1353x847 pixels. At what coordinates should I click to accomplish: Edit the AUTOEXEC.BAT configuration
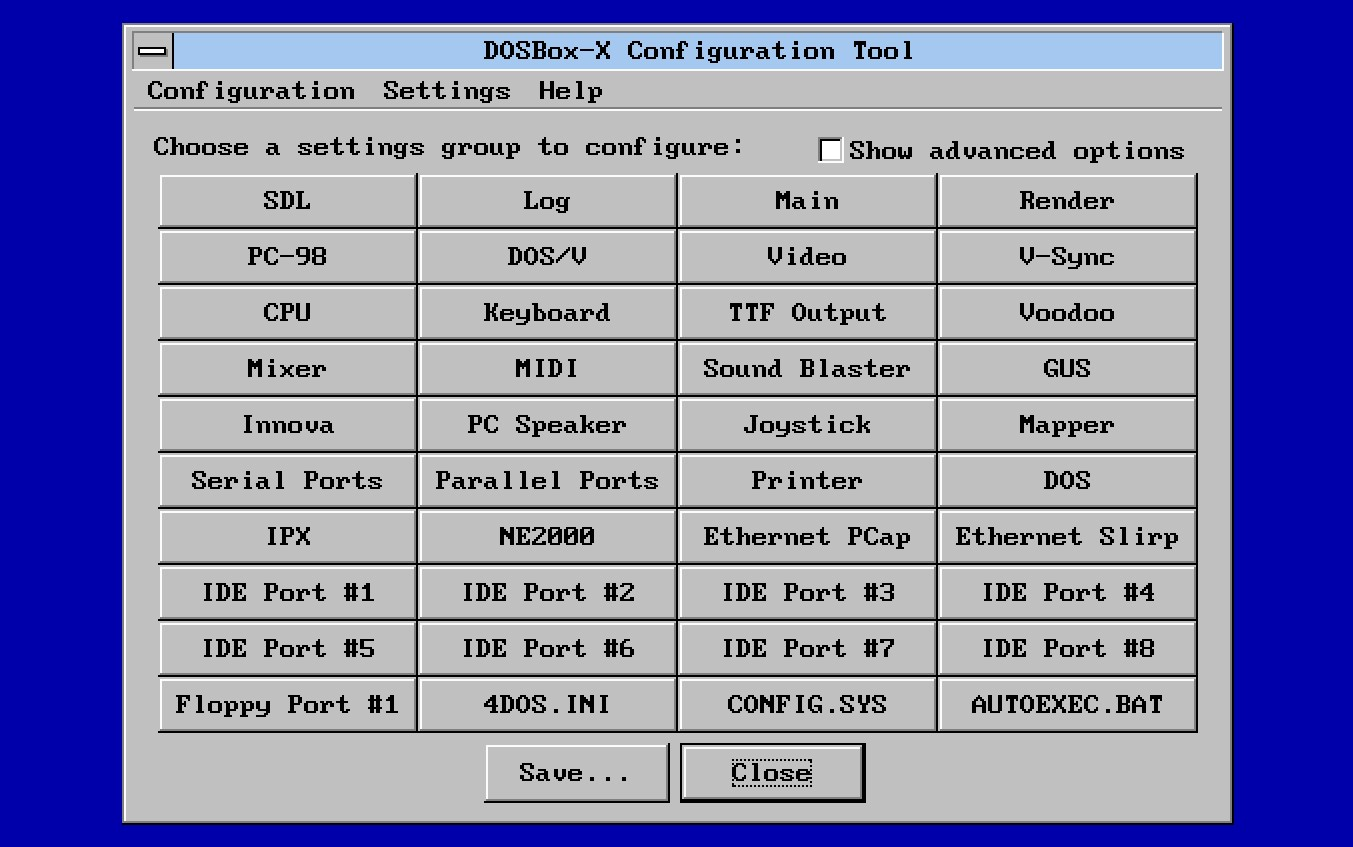click(x=1066, y=704)
